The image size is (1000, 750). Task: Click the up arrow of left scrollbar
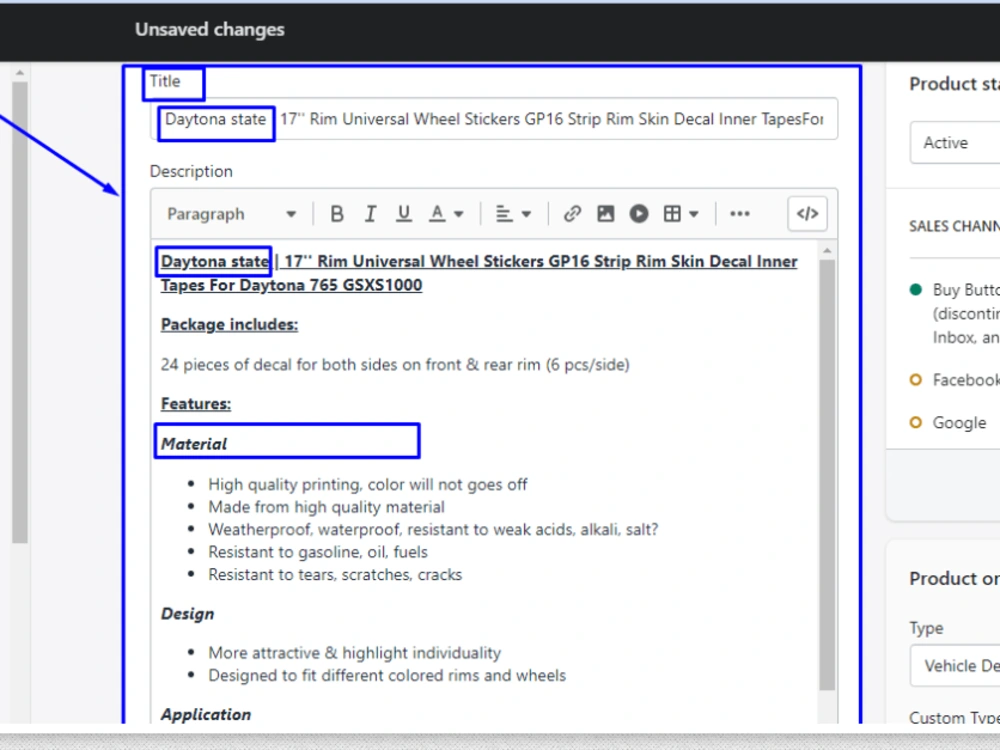coord(20,73)
